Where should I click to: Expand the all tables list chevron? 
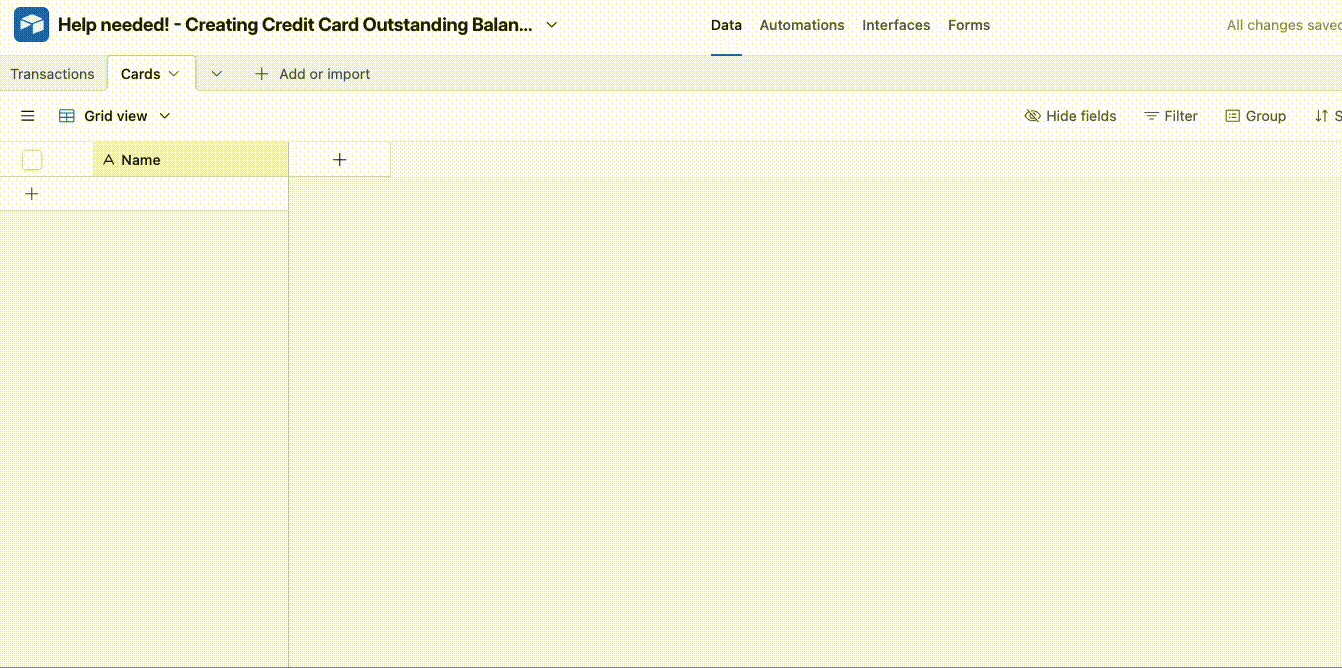(x=216, y=74)
